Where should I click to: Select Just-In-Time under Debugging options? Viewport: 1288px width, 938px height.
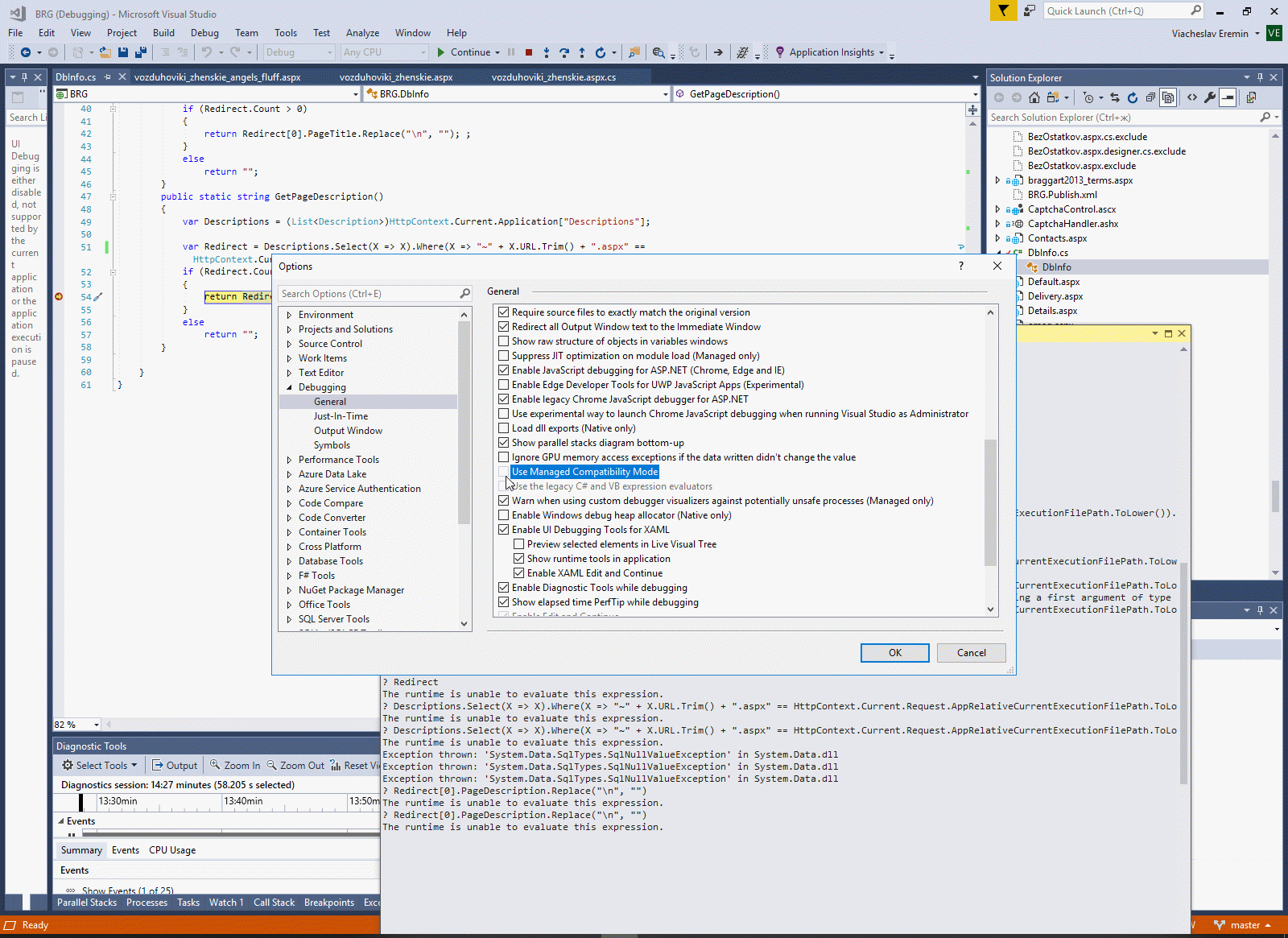click(341, 416)
